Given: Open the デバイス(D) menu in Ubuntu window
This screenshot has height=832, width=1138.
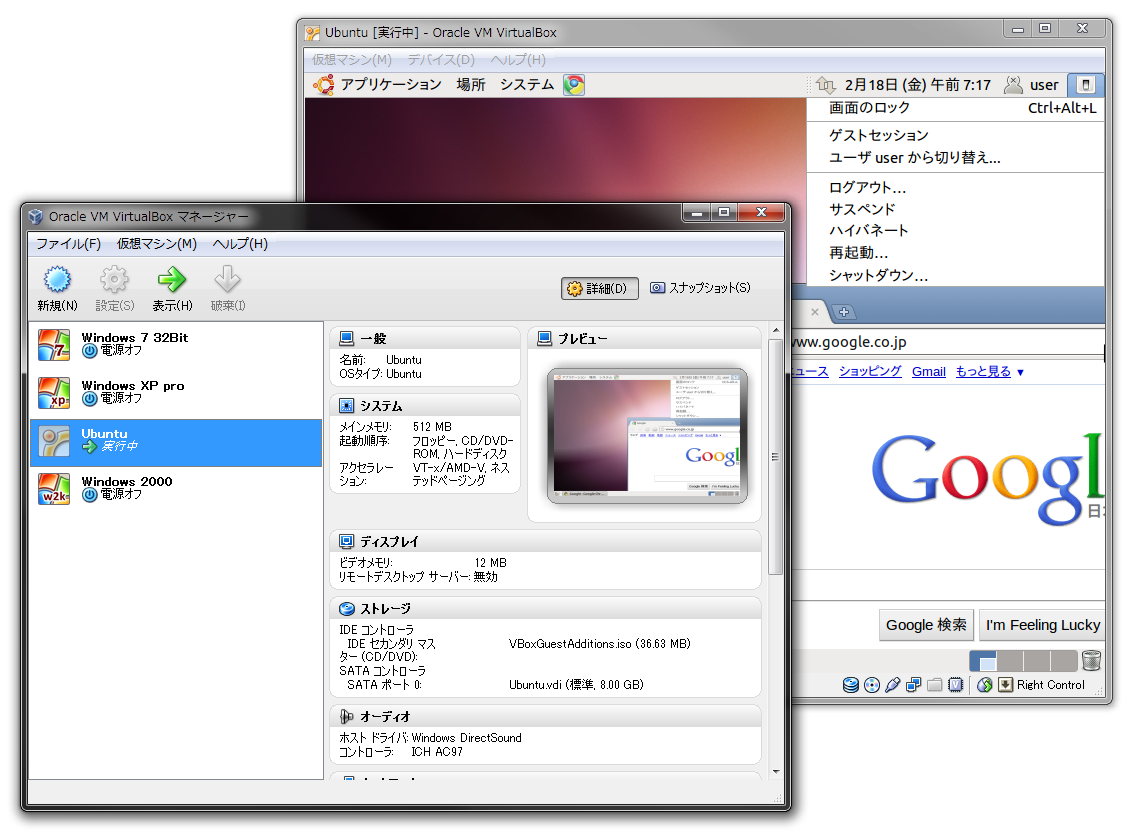Looking at the screenshot, I should point(441,60).
